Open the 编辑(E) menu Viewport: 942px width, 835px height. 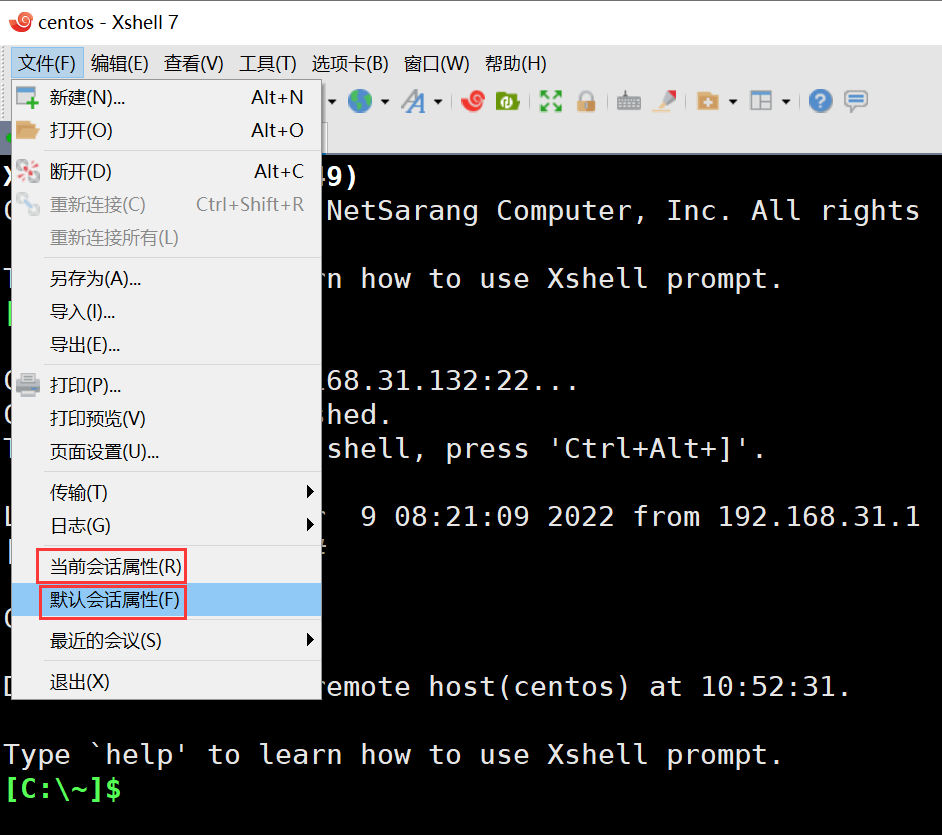[x=120, y=63]
